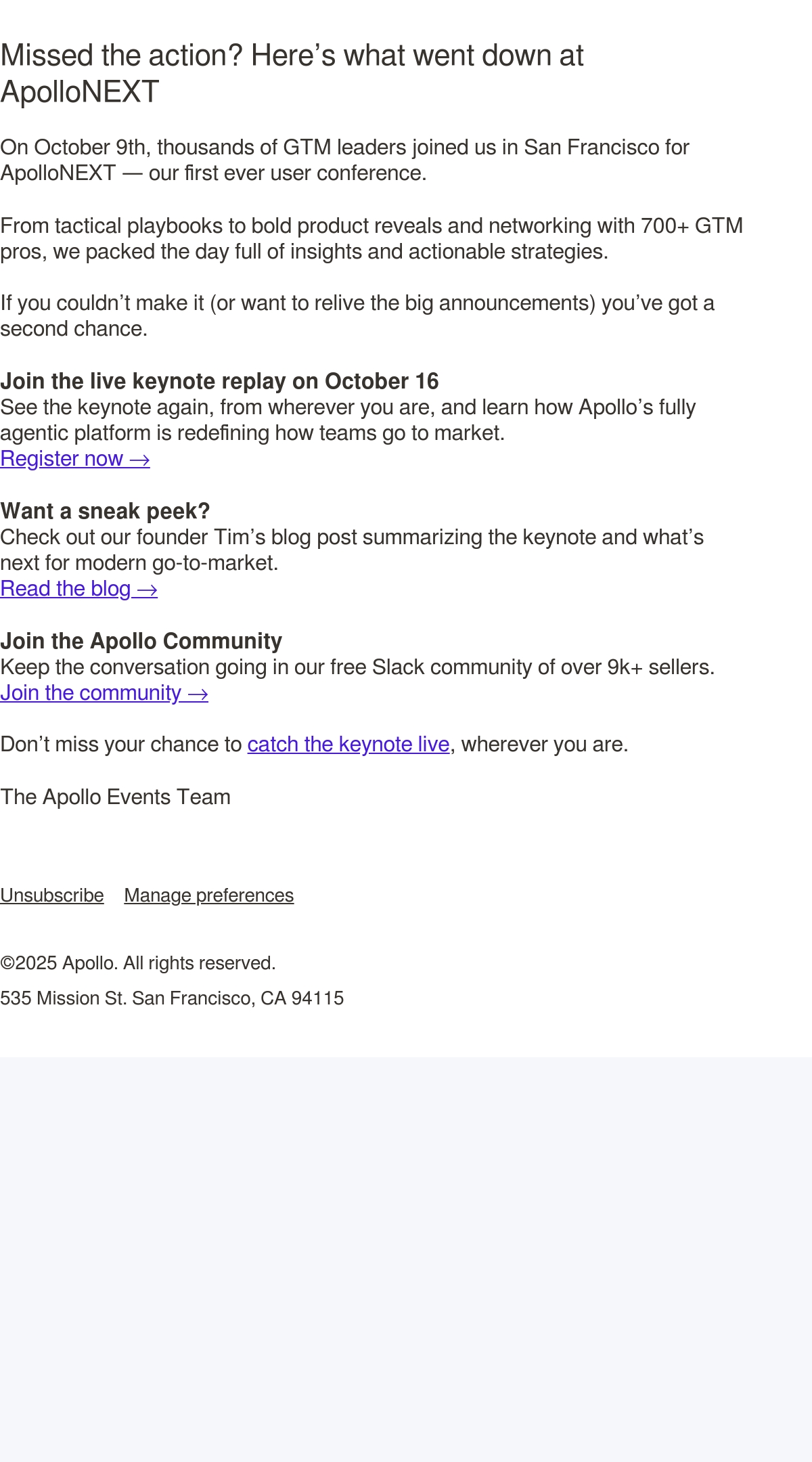812x1462 pixels.
Task: Click the "catch the keynote live" link
Action: coord(348,745)
